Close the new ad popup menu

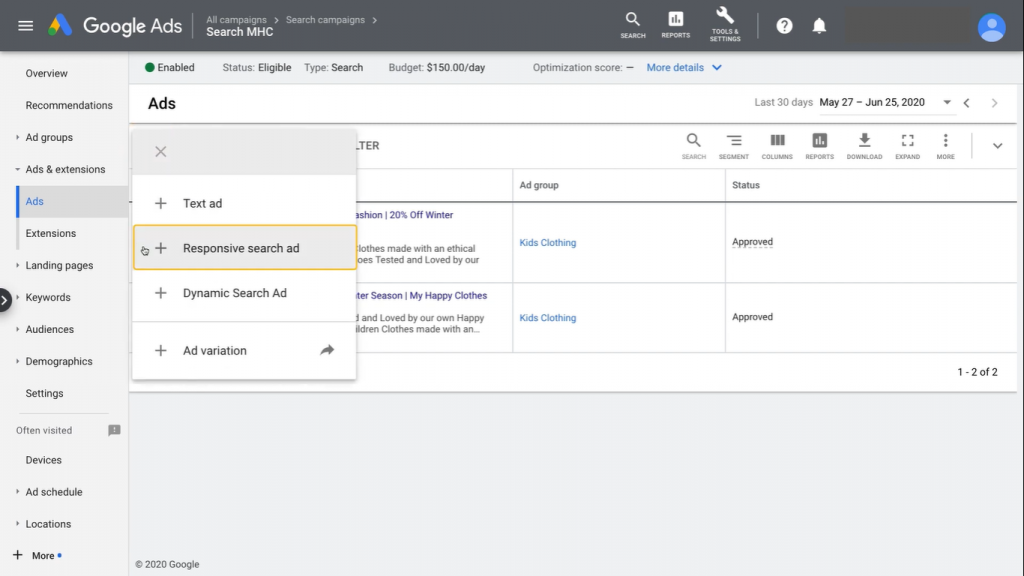click(161, 152)
